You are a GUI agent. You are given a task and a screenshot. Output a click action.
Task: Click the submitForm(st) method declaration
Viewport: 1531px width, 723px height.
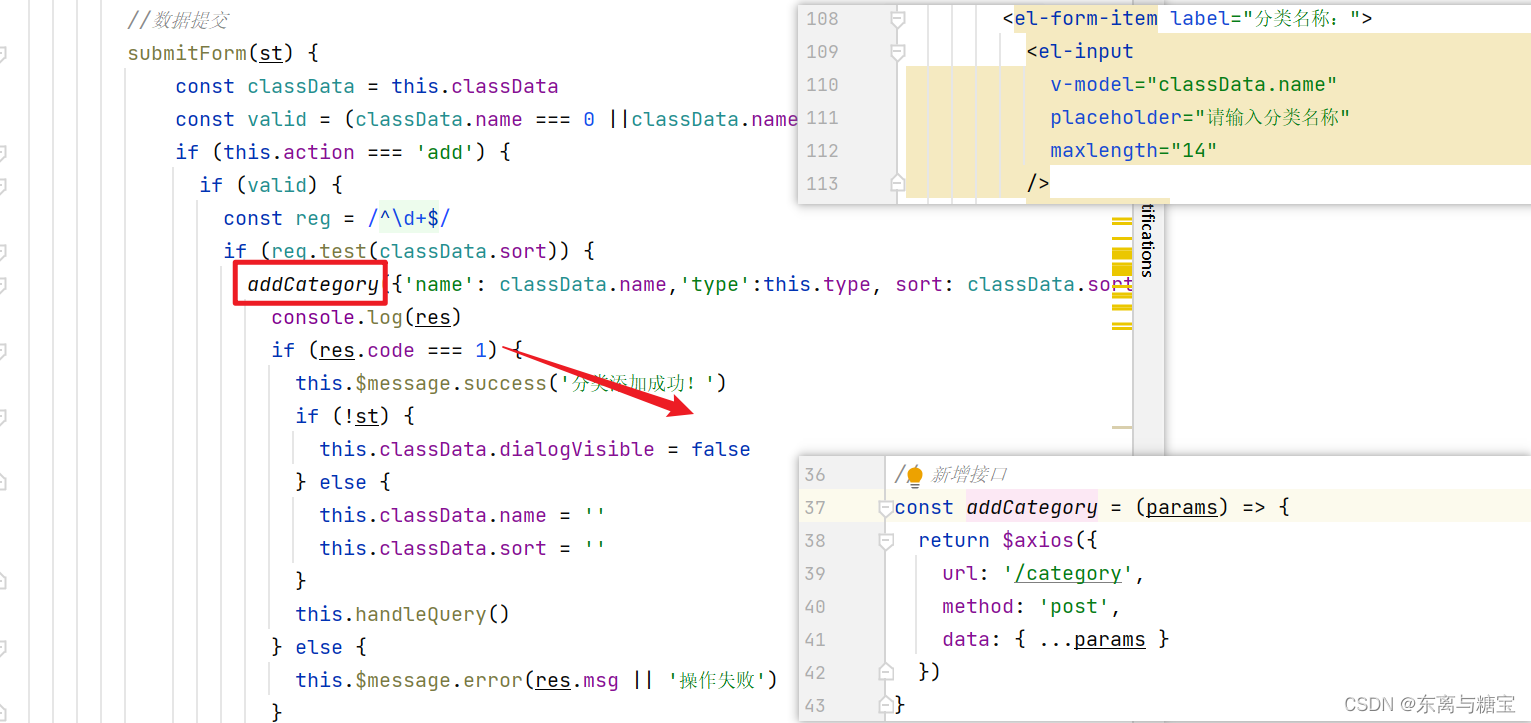pos(223,53)
